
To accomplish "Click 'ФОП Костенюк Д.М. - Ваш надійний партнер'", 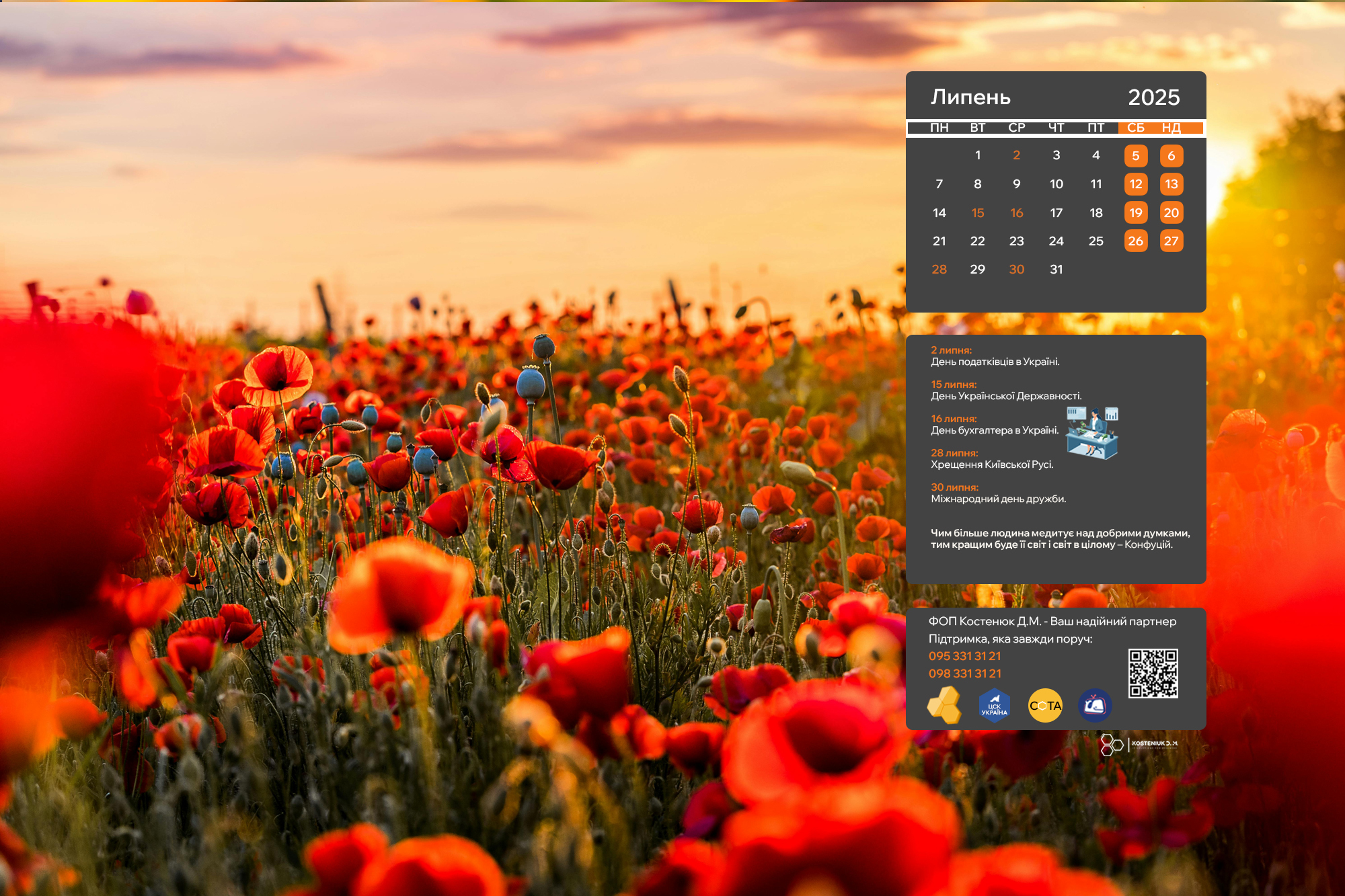I will point(1052,622).
